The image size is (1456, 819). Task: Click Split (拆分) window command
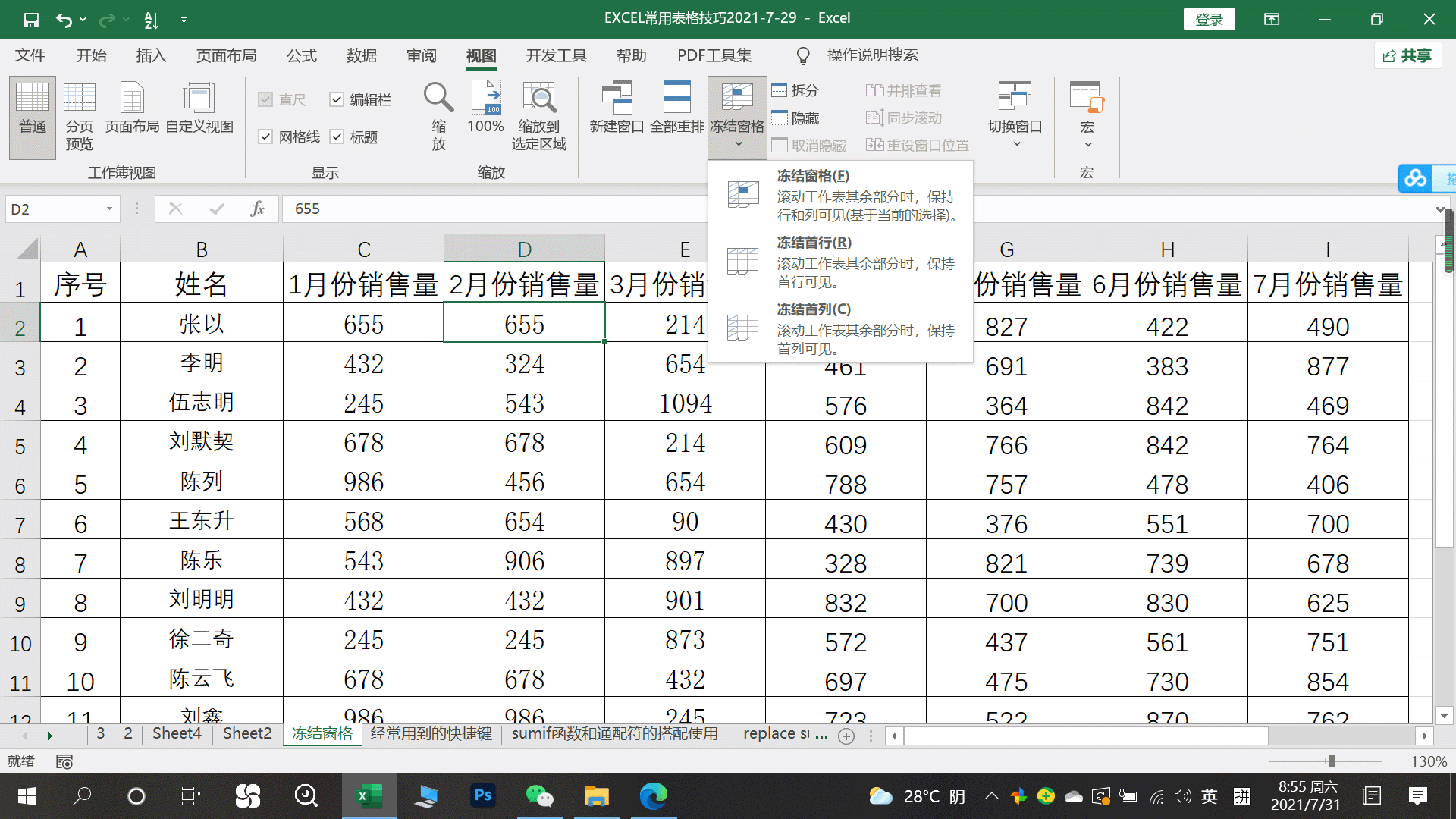(x=795, y=90)
